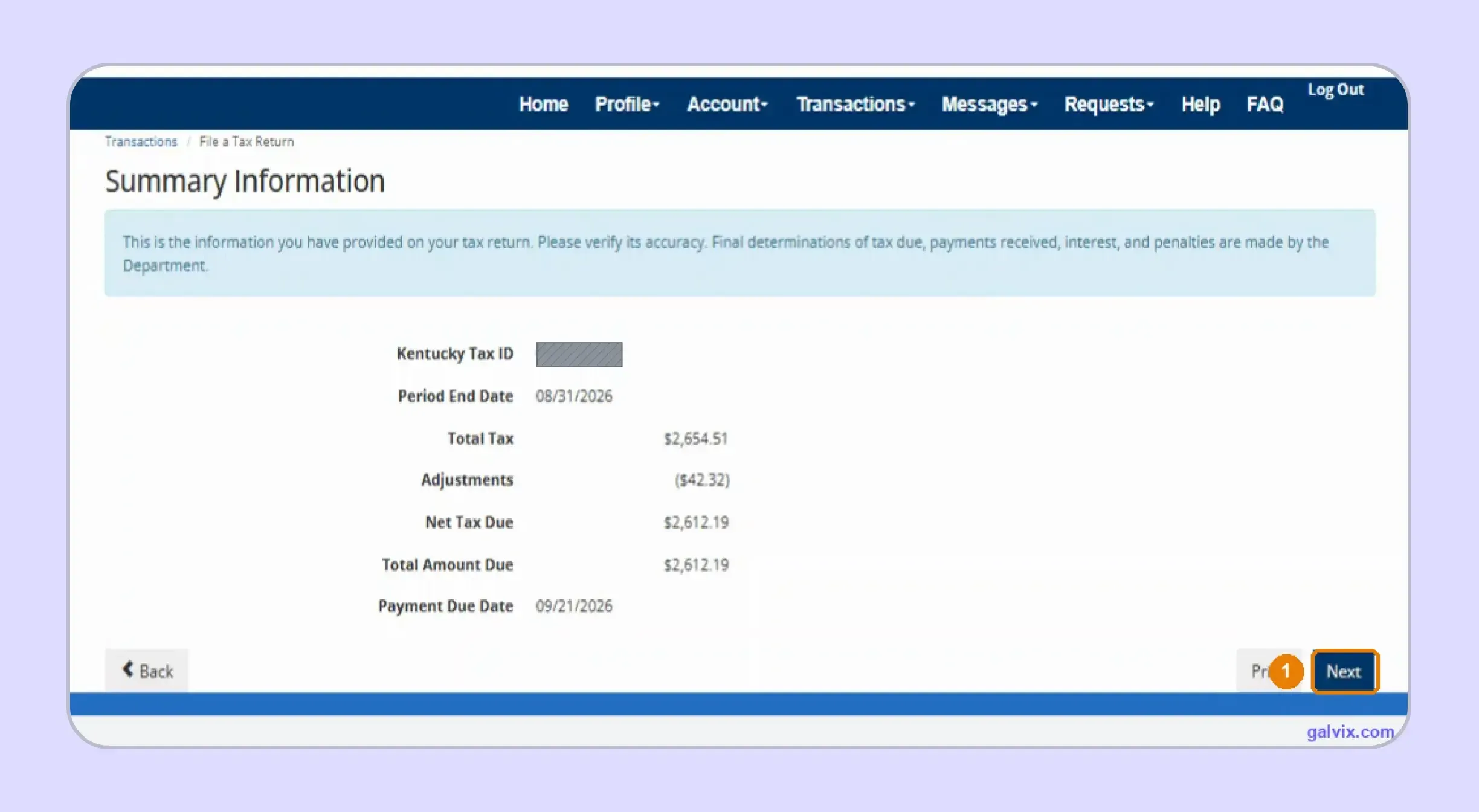Viewport: 1479px width, 812px height.
Task: Click the redacted Kentucky Tax ID field
Action: (579, 354)
